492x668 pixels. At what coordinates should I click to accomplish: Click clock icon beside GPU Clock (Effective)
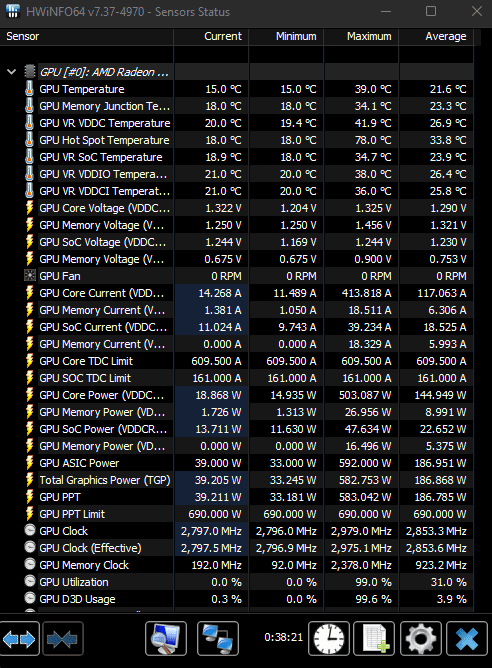point(29,547)
